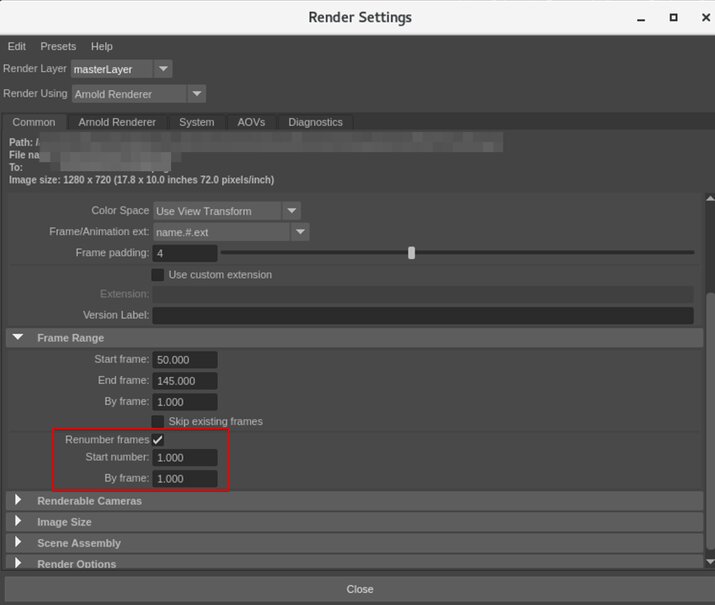
Task: Open the Edit menu
Action: pyautogui.click(x=17, y=46)
